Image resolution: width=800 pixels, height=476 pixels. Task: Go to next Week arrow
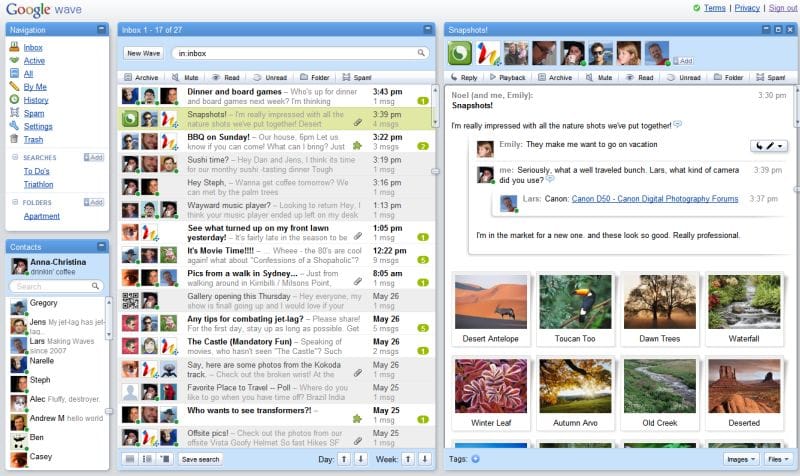coord(424,459)
